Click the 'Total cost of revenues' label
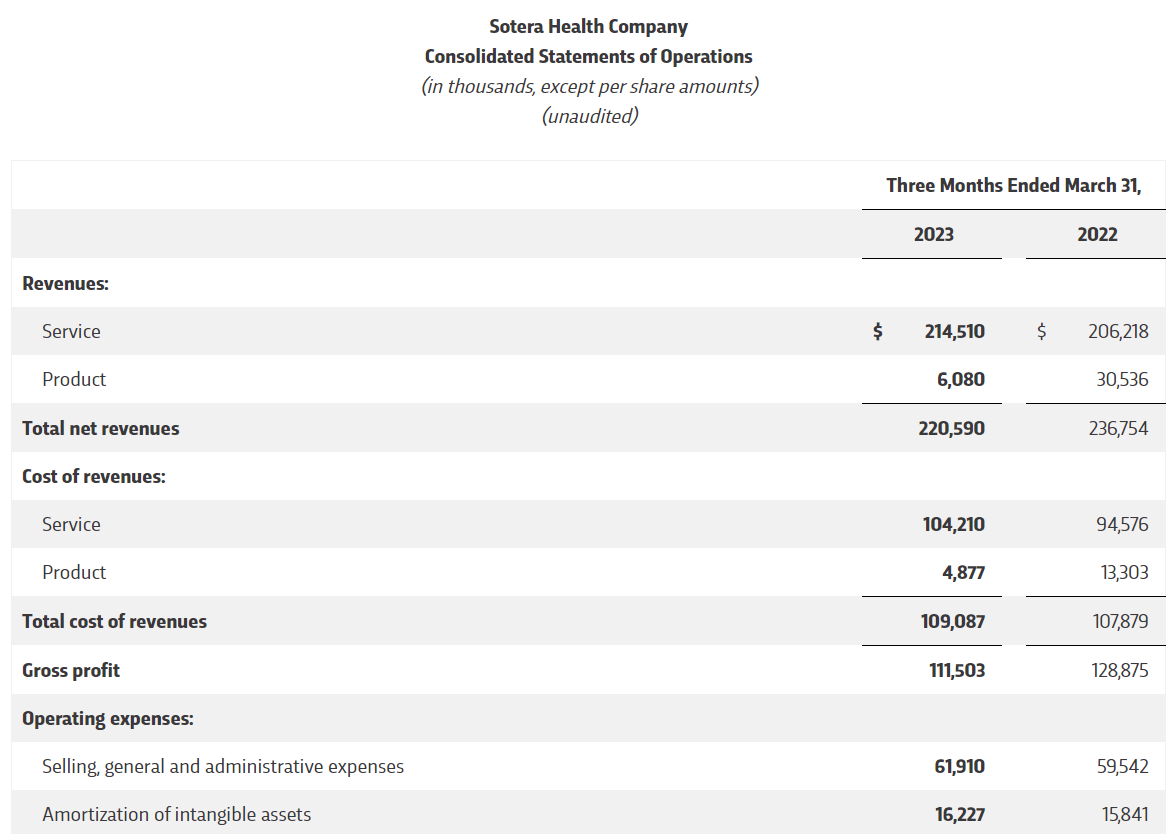The height and width of the screenshot is (834, 1167). coord(115,621)
